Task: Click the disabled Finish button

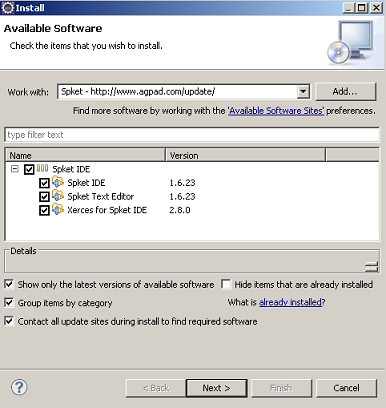Action: (281, 388)
